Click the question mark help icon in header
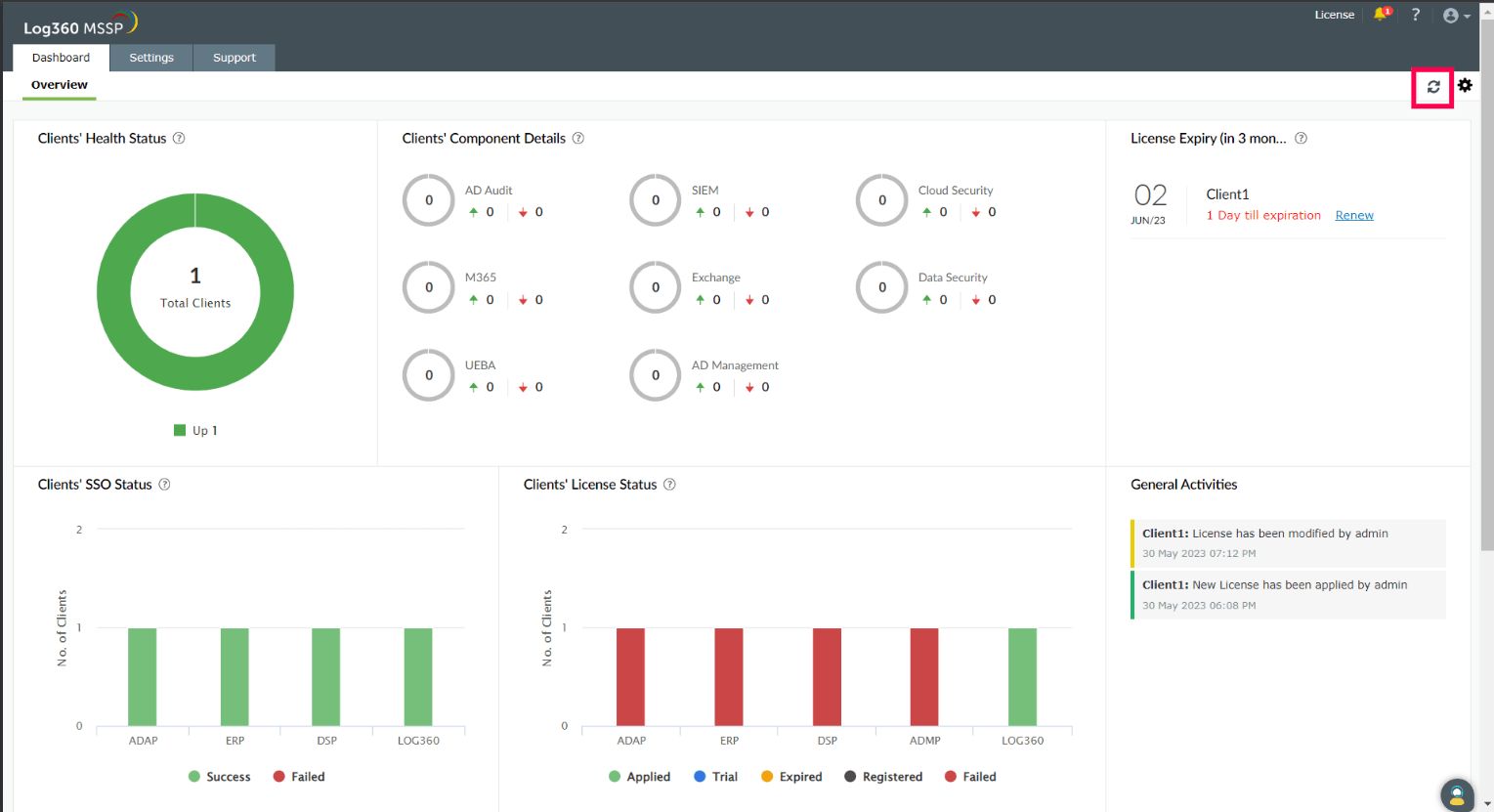Screen dimensions: 1494x812 point(1415,15)
